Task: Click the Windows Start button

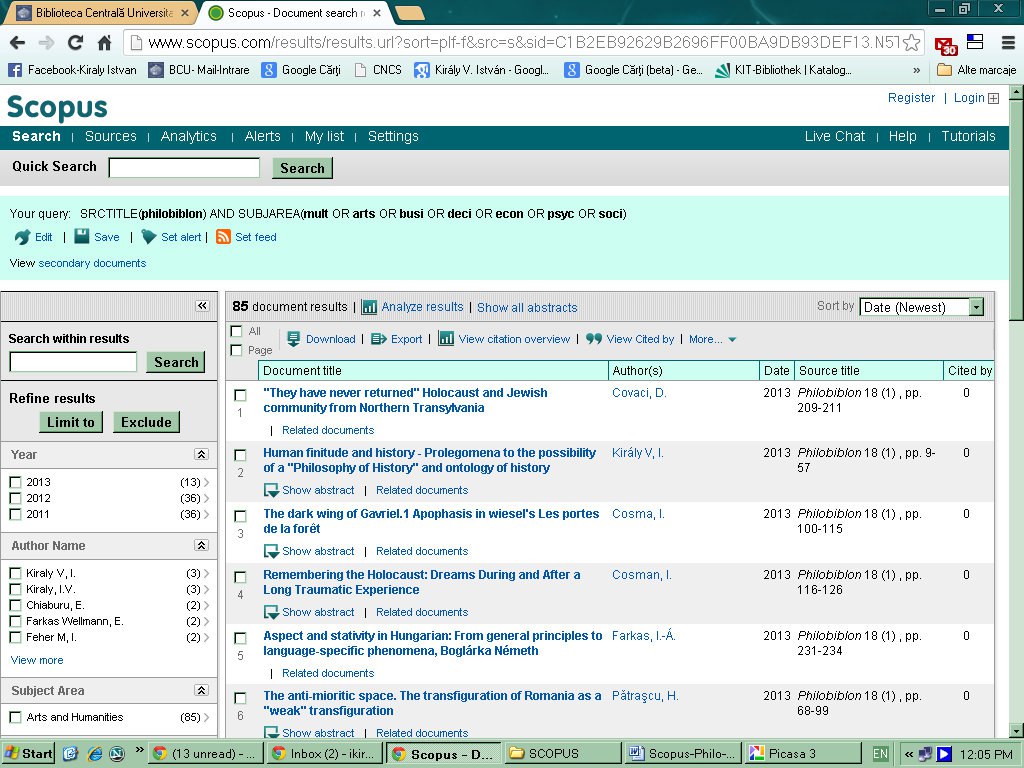Action: click(29, 754)
